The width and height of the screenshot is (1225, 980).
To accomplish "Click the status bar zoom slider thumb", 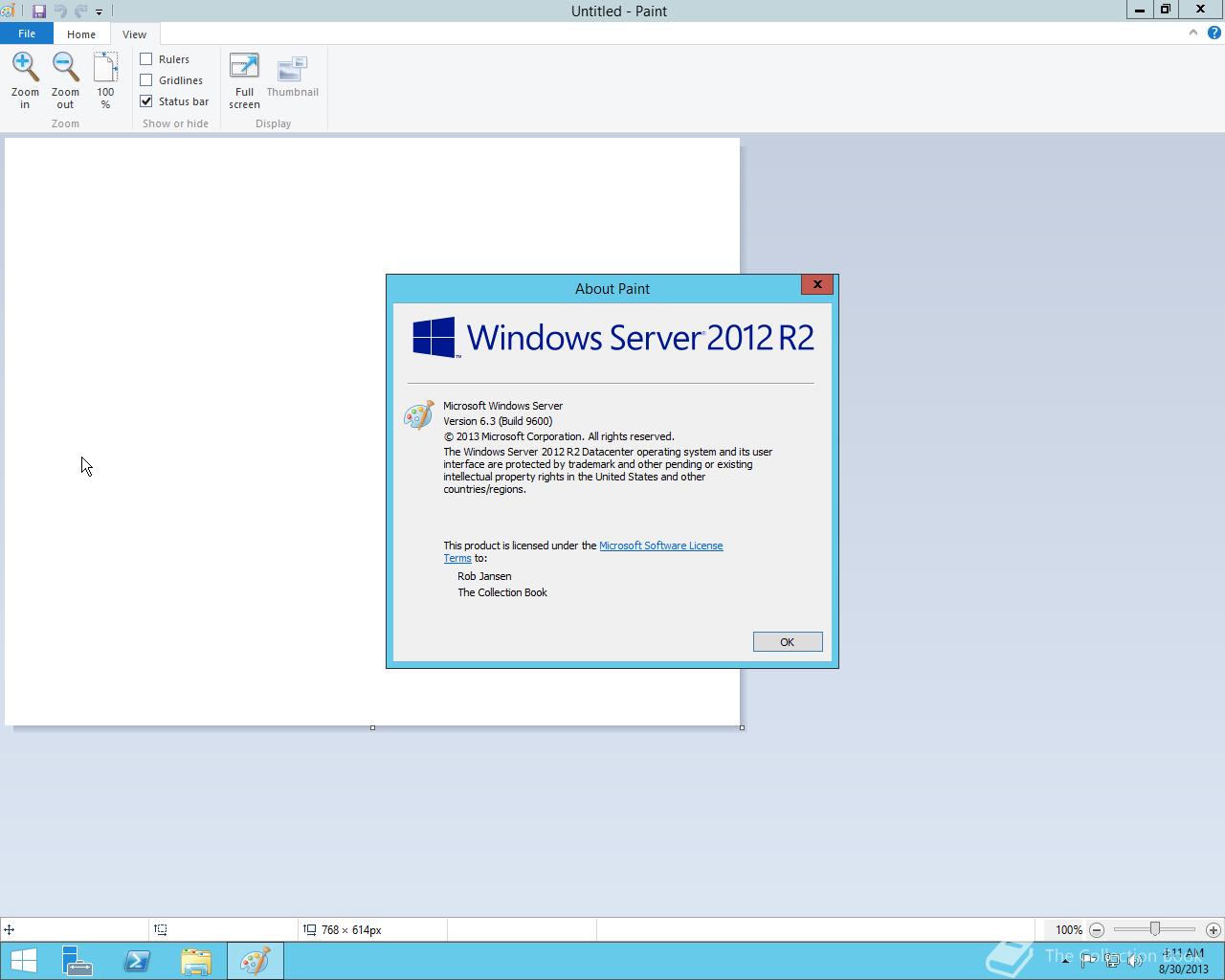I will [x=1155, y=929].
